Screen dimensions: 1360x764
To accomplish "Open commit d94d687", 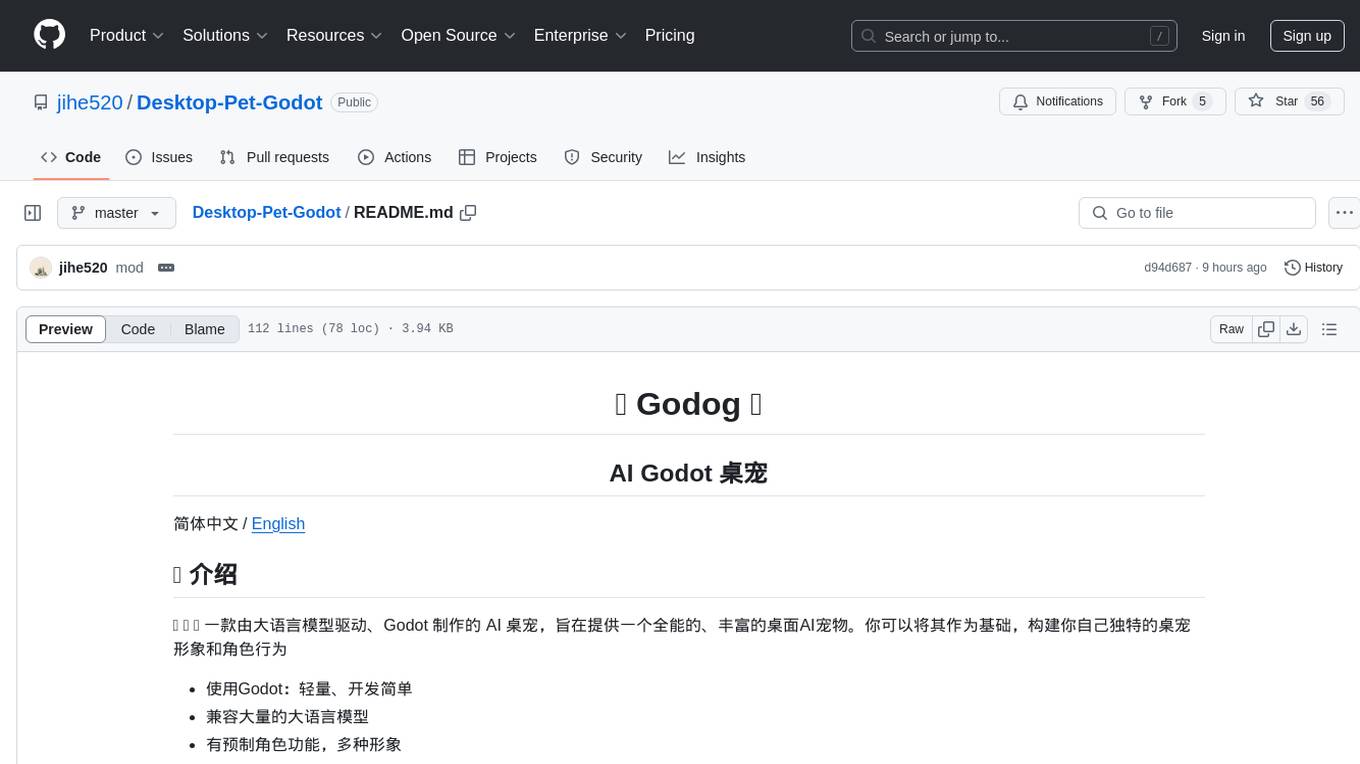I will point(1168,268).
